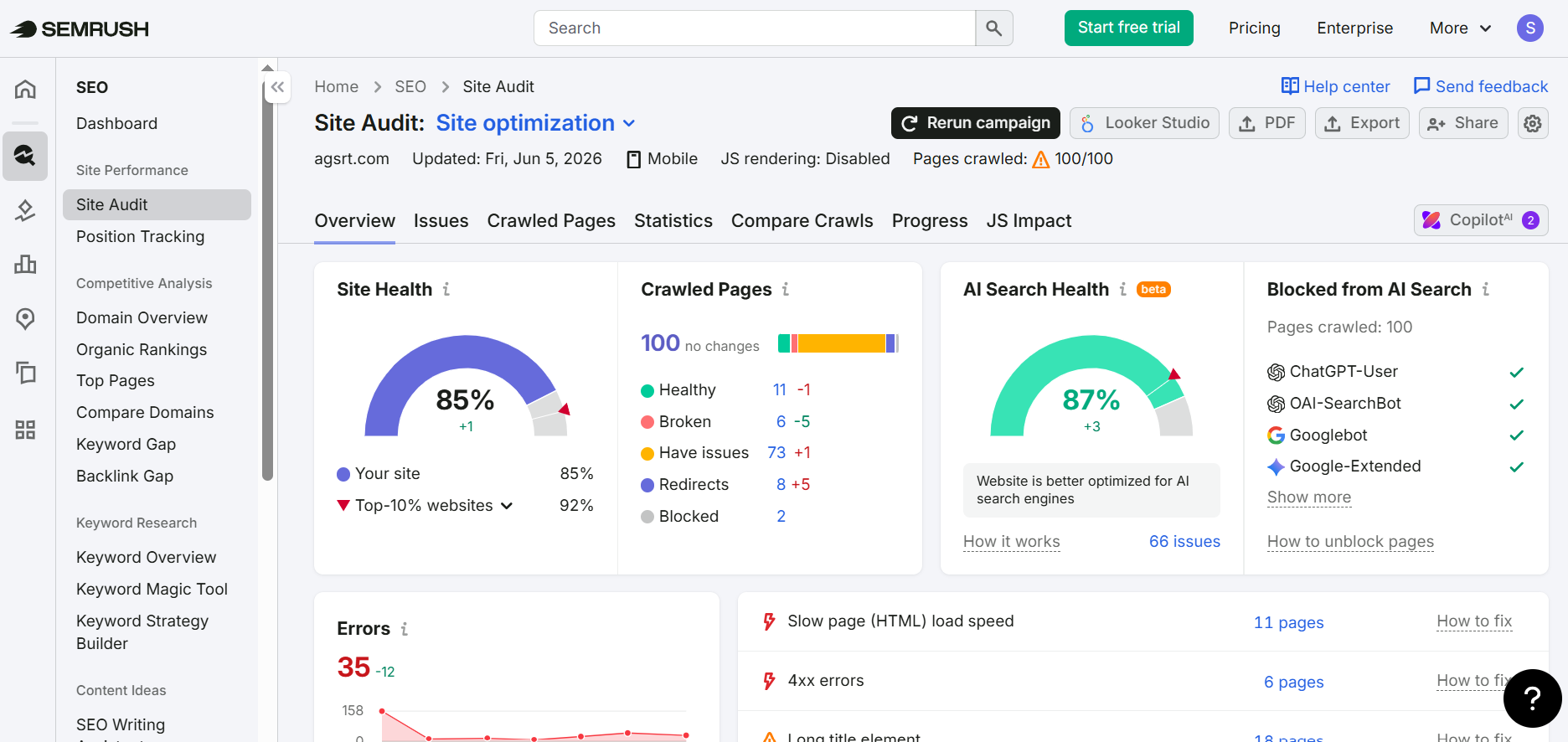This screenshot has height=742, width=1568.
Task: Click the Slow page load lightning icon
Action: [x=769, y=621]
